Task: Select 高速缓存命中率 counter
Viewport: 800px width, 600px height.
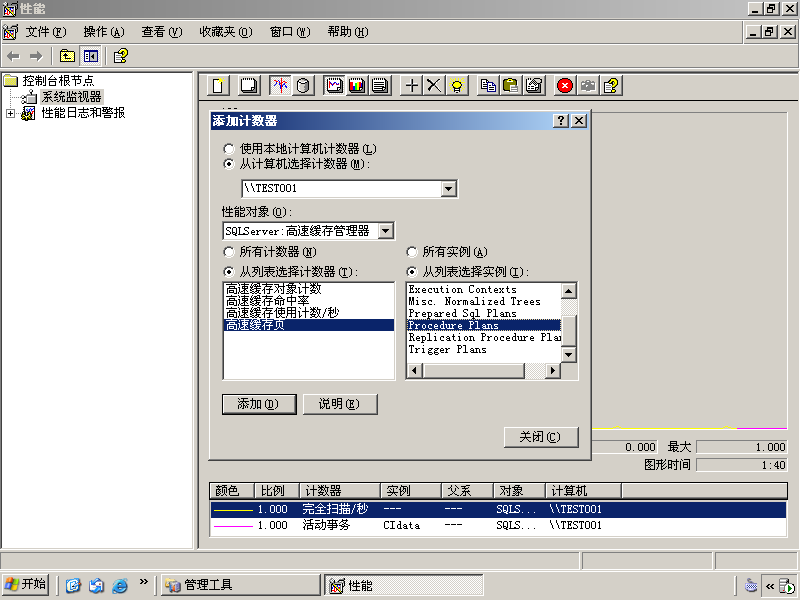Action: (x=309, y=301)
